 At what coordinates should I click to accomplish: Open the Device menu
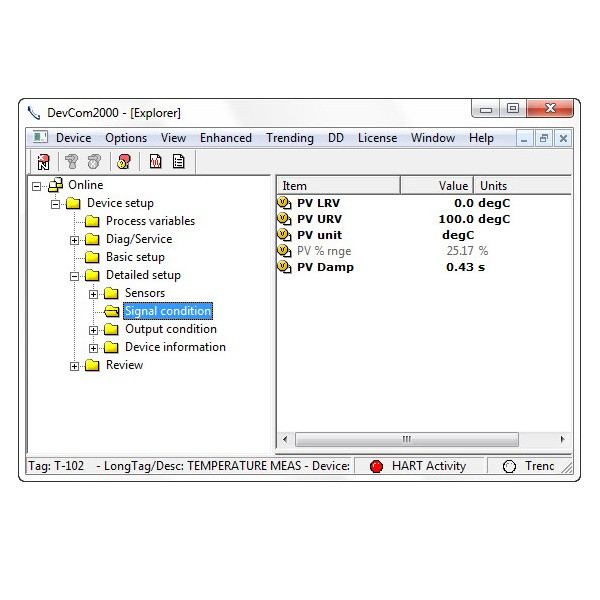(x=73, y=138)
